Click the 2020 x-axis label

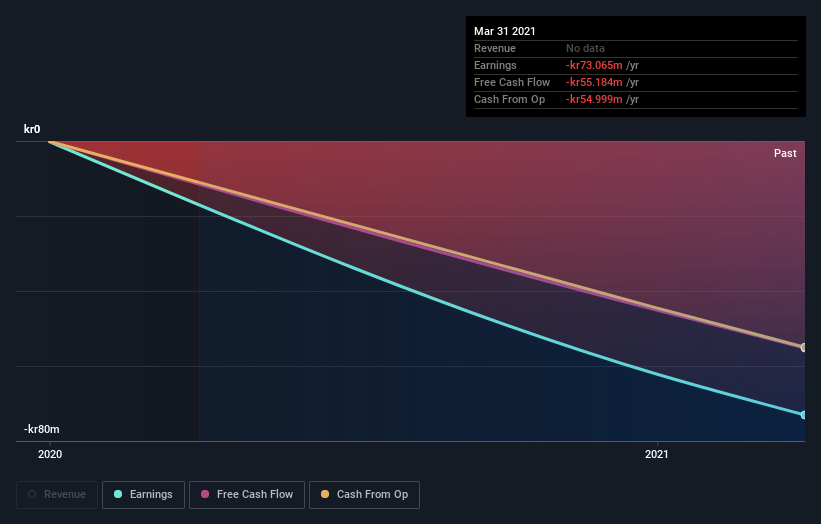click(50, 454)
